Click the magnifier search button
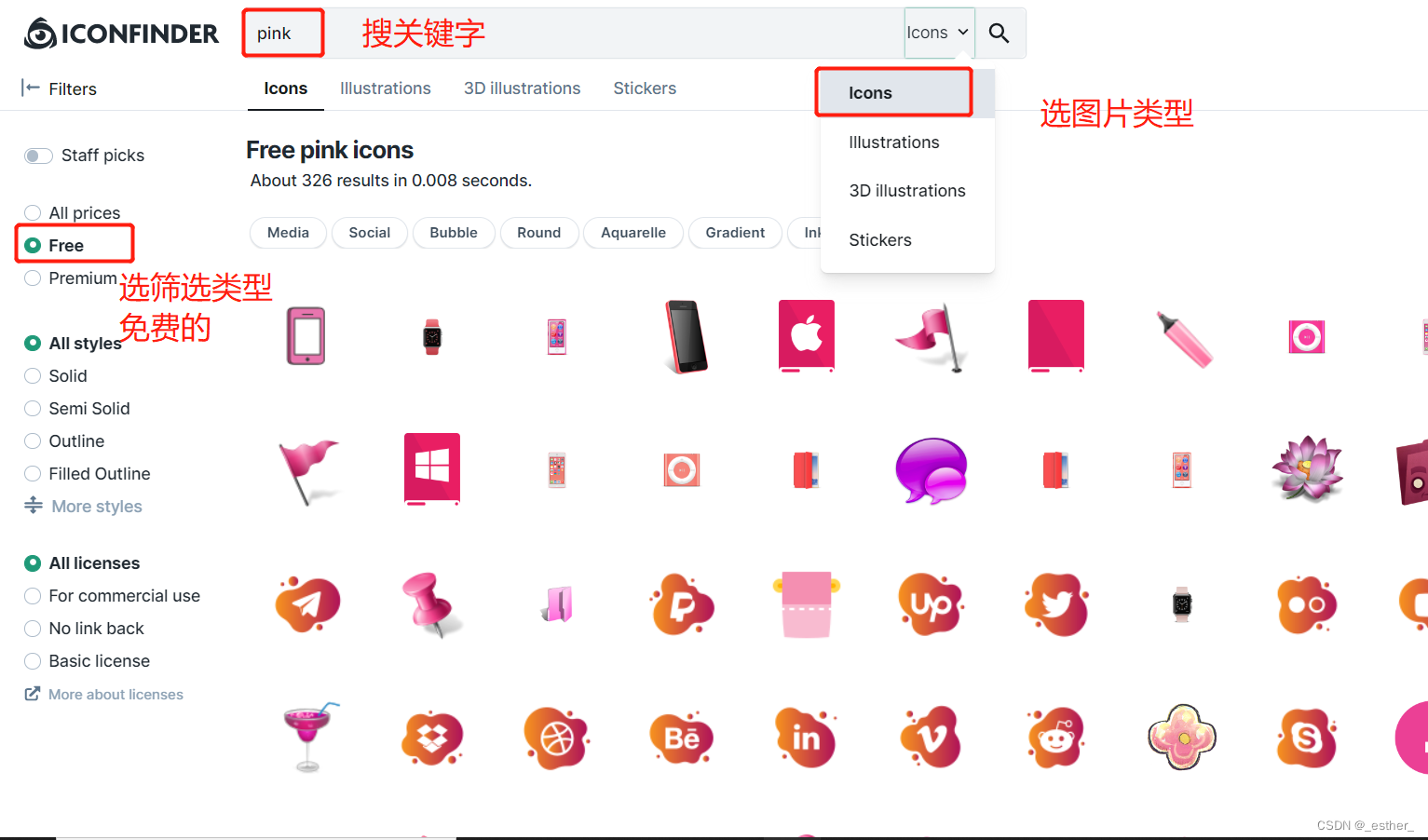 coord(999,34)
